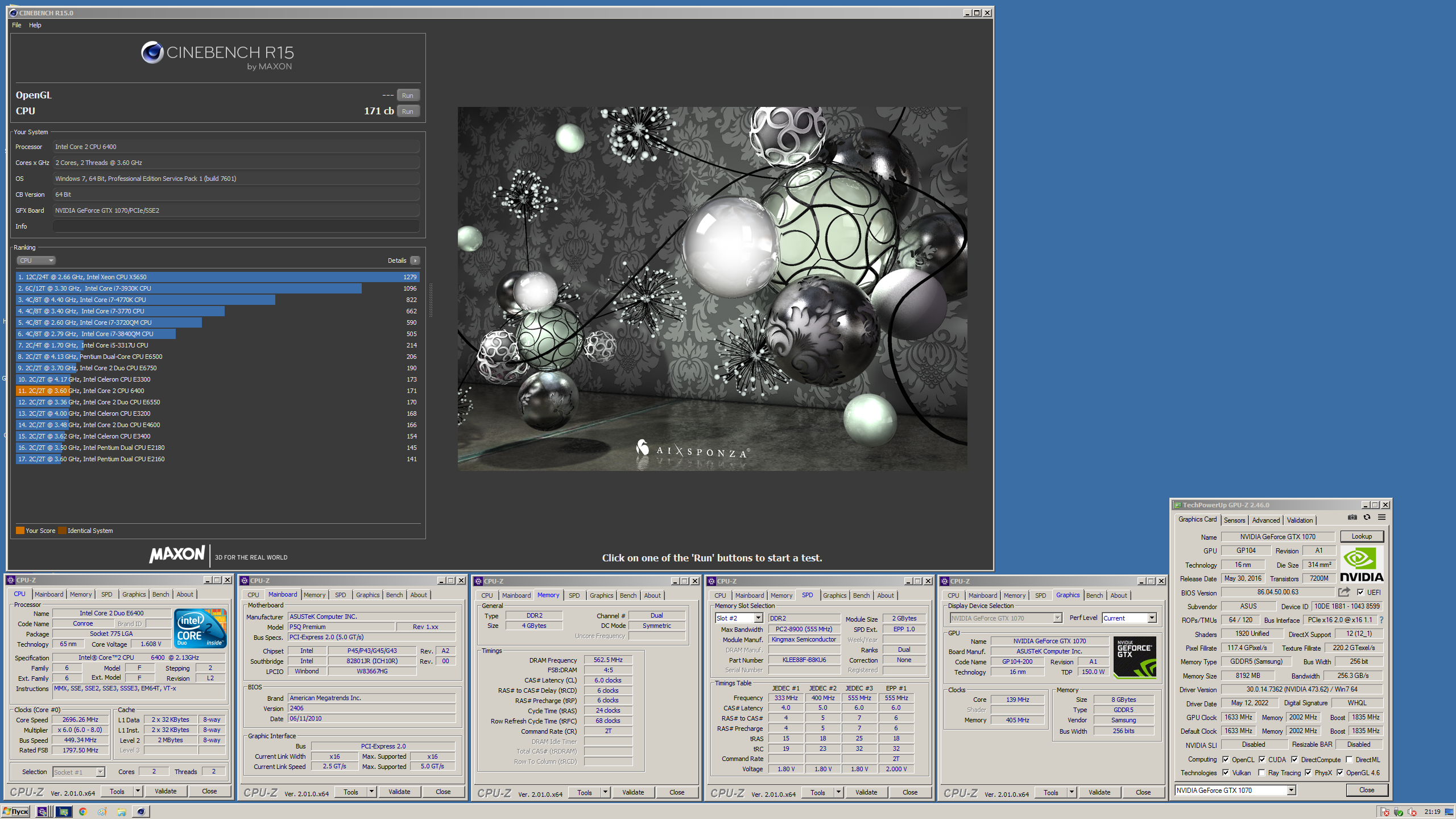Click the NVIDIA logo in GPU-Z
The width and height of the screenshot is (1456, 819).
click(1362, 564)
